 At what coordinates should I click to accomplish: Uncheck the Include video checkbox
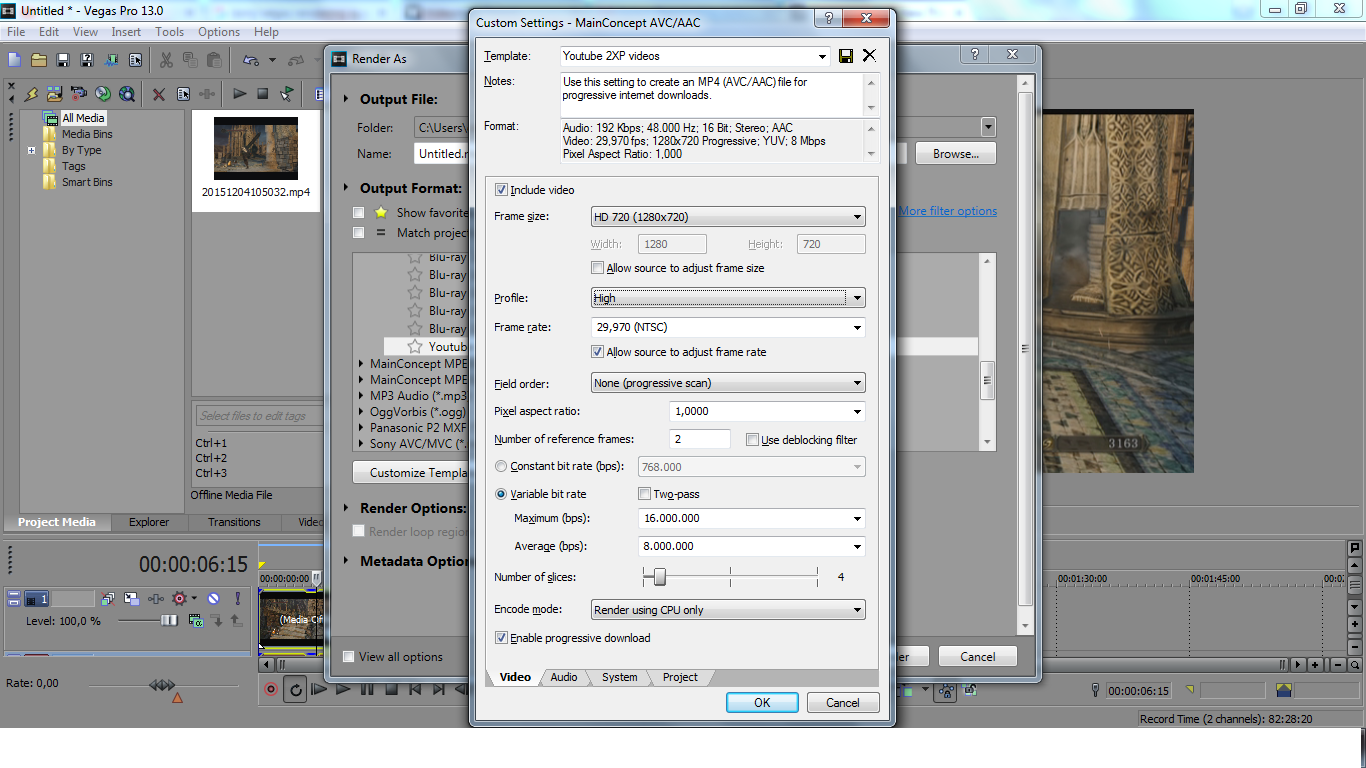coord(502,190)
